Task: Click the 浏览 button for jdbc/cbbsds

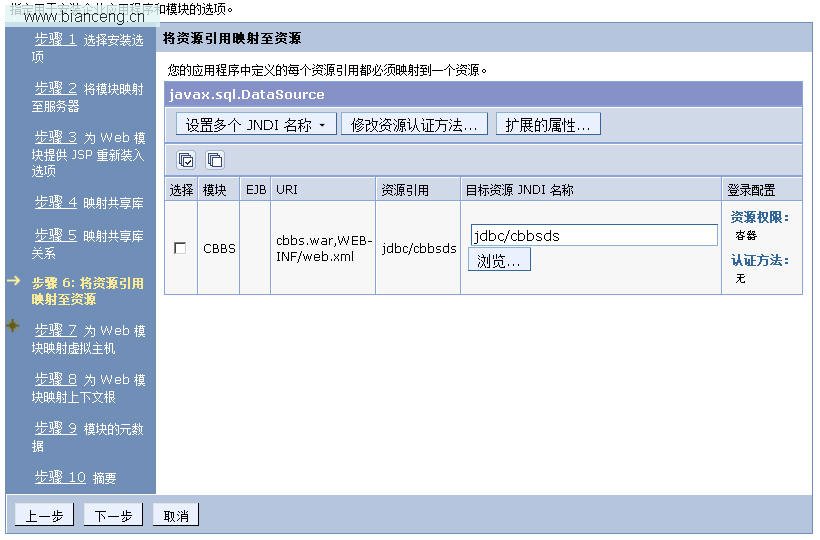Action: [x=499, y=260]
